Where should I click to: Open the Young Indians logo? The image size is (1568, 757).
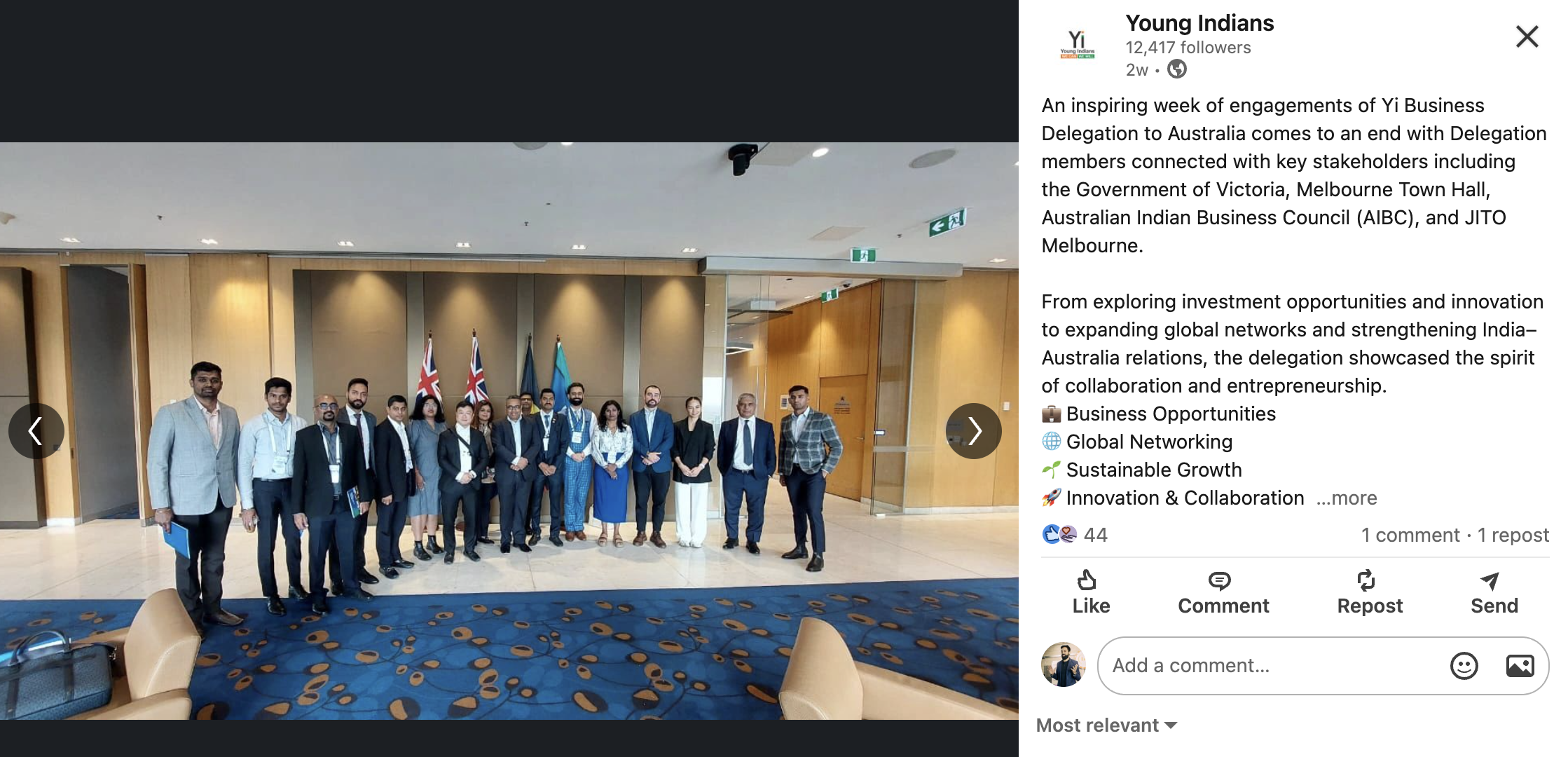point(1078,43)
